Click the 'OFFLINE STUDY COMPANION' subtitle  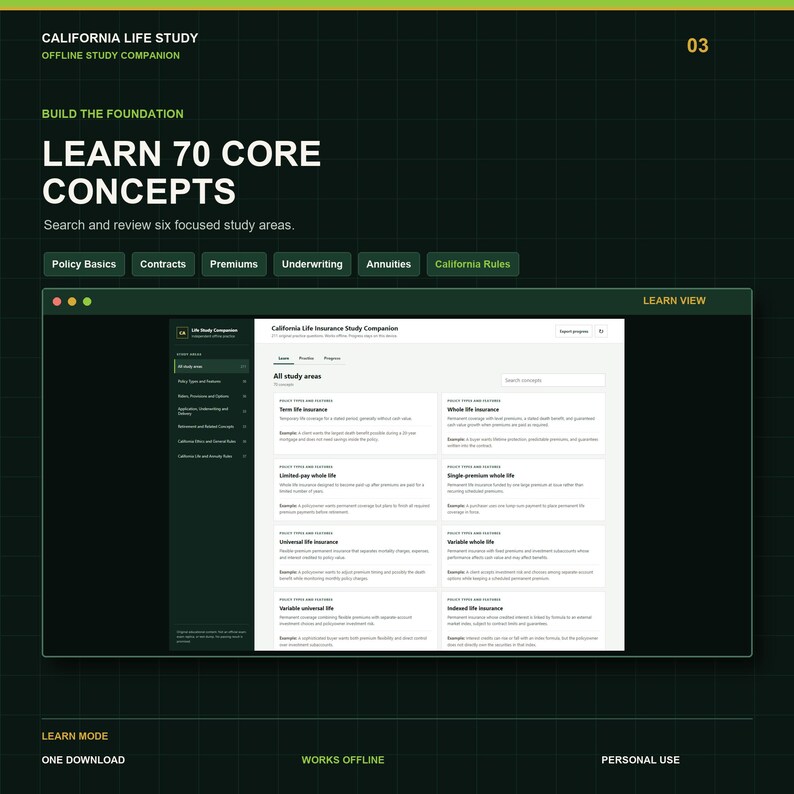110,56
